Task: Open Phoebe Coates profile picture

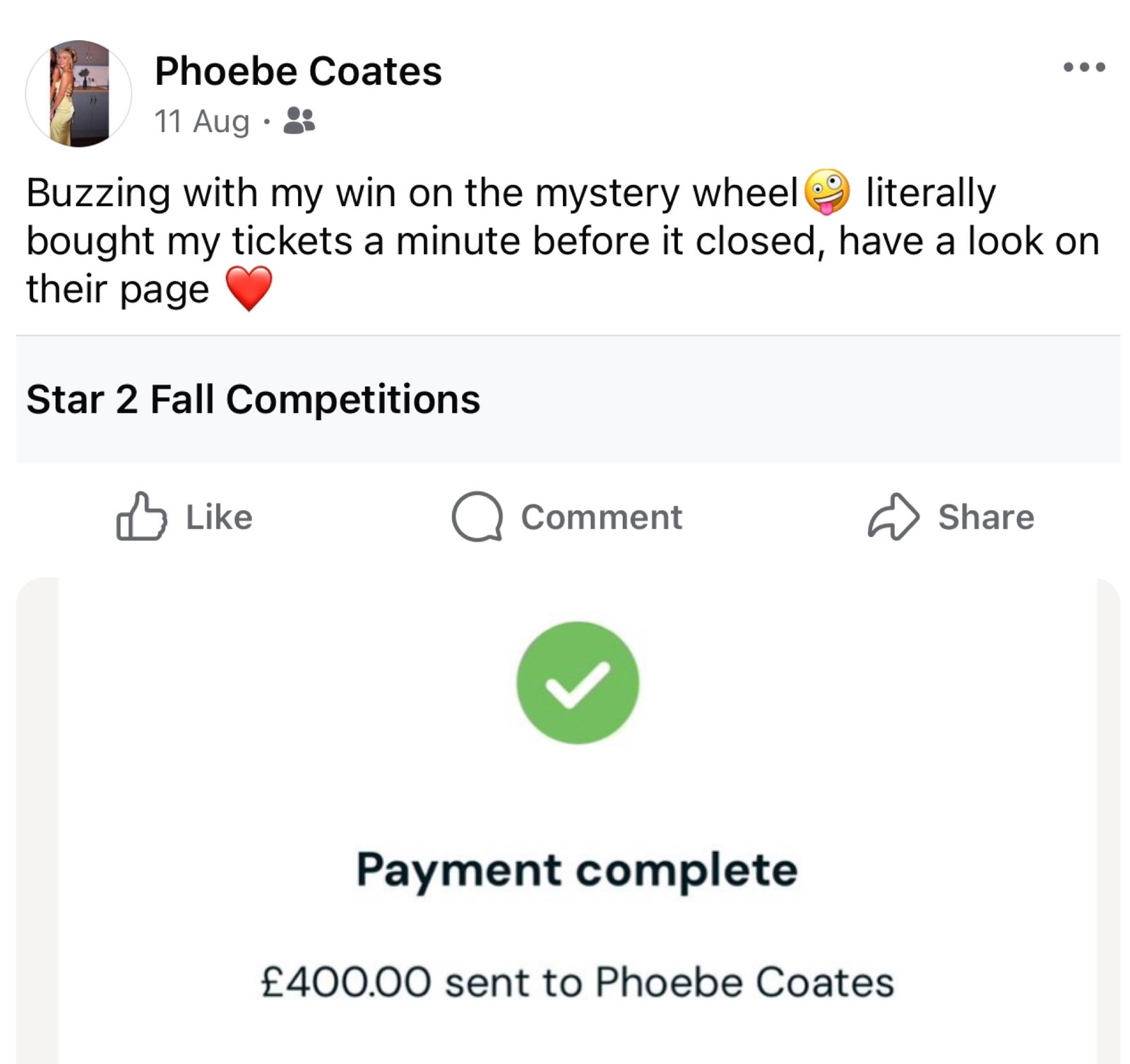Action: coord(78,93)
